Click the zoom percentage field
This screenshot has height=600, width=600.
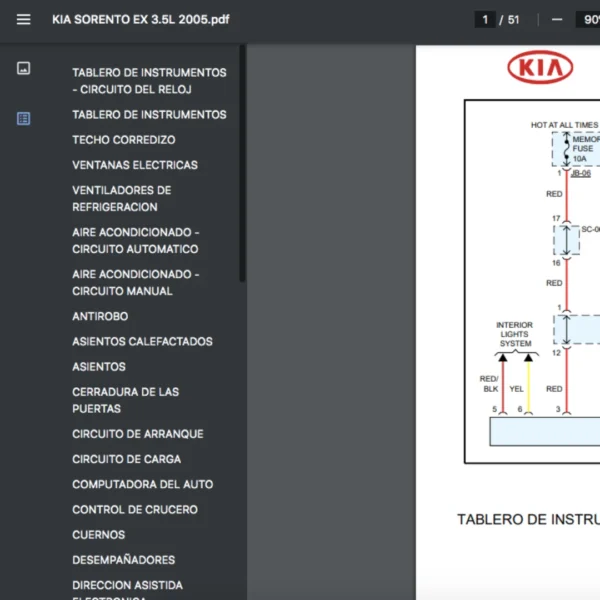pos(587,20)
